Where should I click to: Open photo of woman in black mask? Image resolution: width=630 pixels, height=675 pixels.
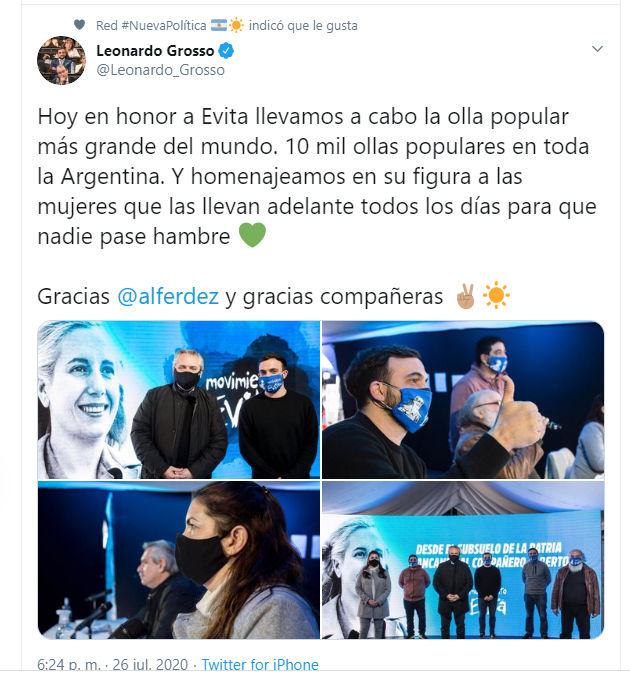179,560
